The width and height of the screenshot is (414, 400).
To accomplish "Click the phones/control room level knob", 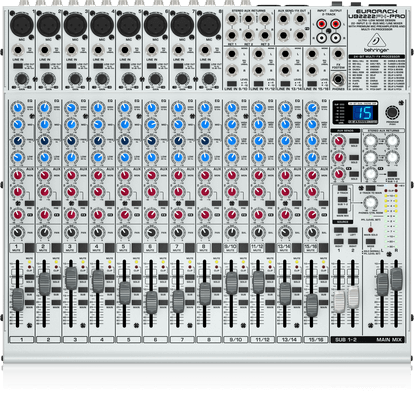I will click(370, 202).
